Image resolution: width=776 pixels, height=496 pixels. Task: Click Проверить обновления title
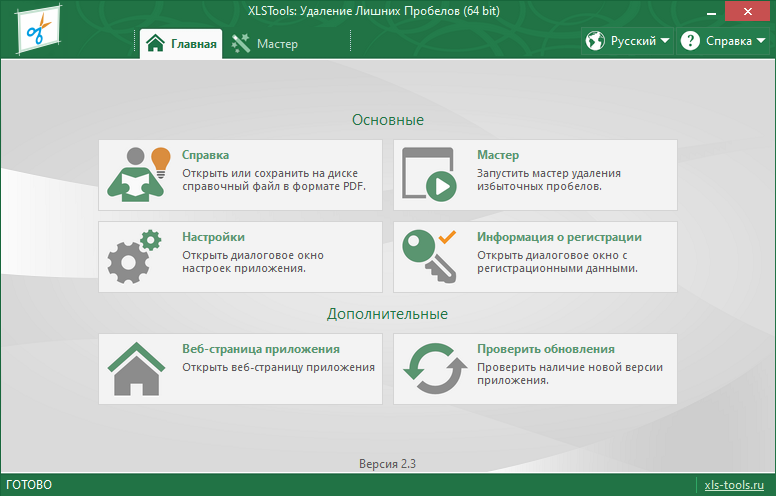tap(546, 349)
